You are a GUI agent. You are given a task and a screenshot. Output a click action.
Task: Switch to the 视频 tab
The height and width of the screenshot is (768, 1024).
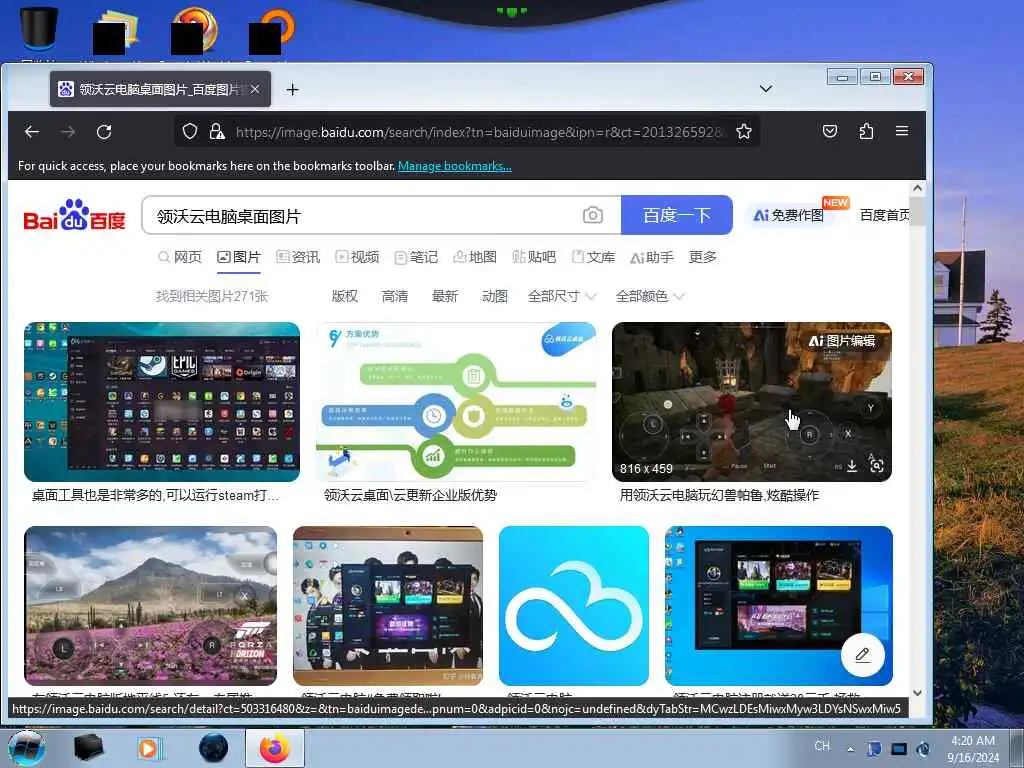(x=357, y=257)
